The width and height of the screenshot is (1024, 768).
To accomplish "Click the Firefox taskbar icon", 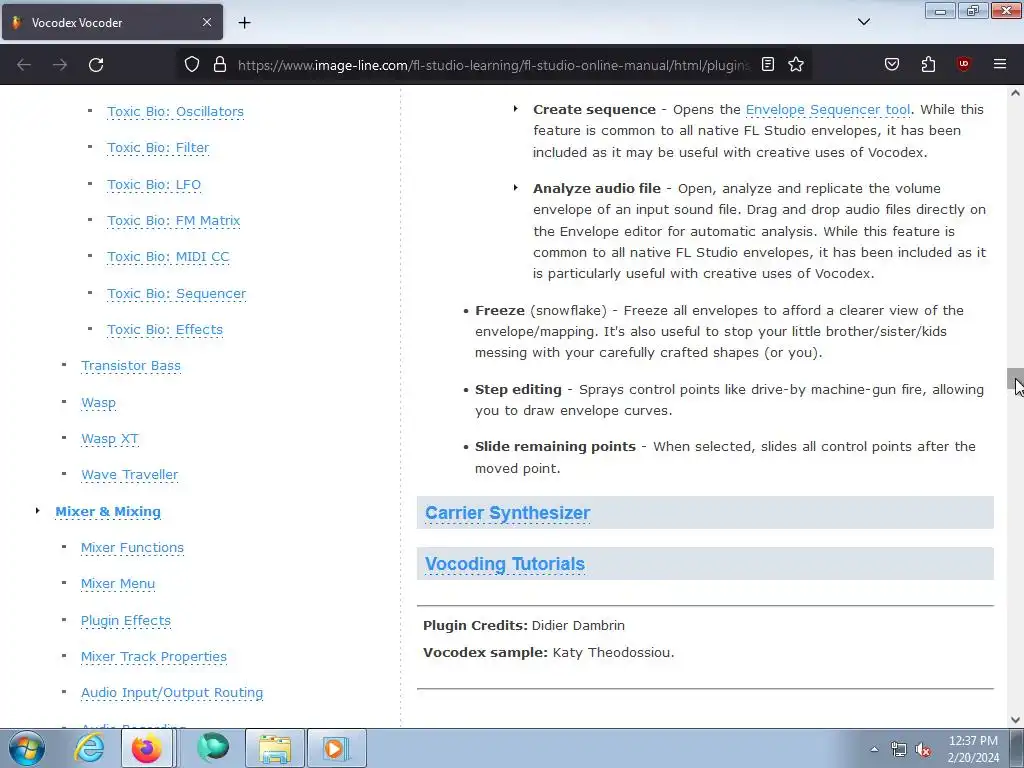I will pyautogui.click(x=147, y=748).
